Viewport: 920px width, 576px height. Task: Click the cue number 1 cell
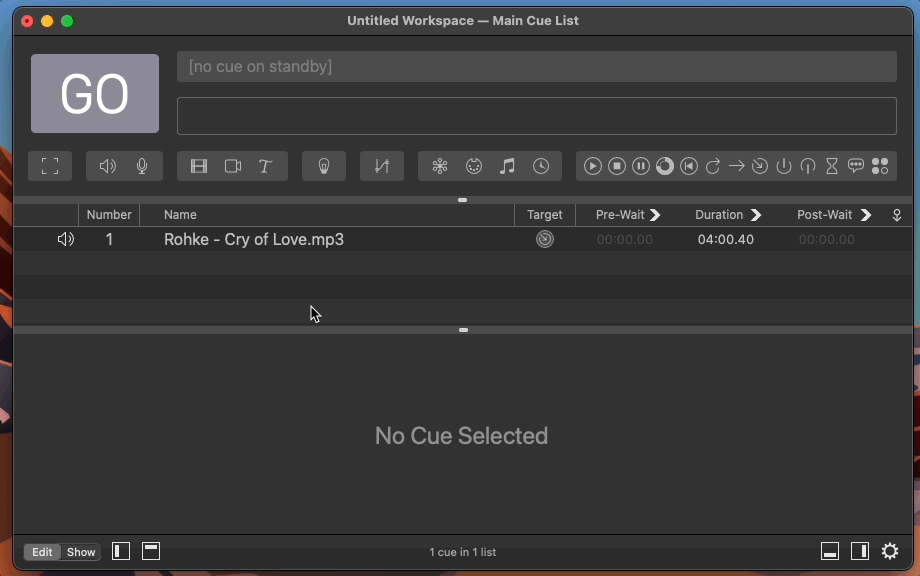109,239
